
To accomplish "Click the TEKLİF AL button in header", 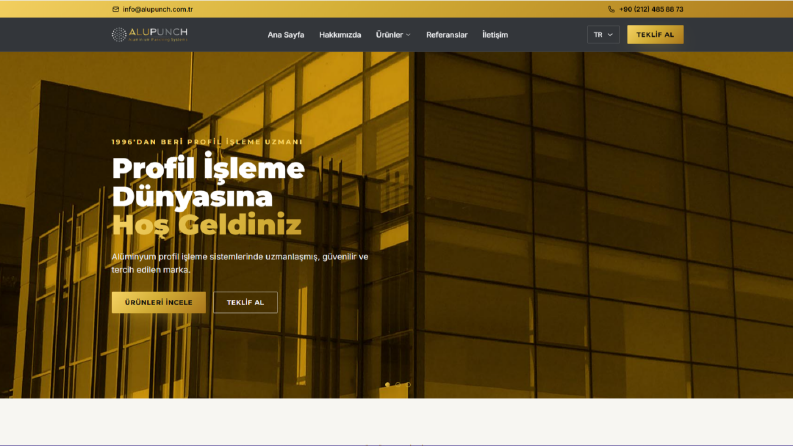I will tap(655, 34).
